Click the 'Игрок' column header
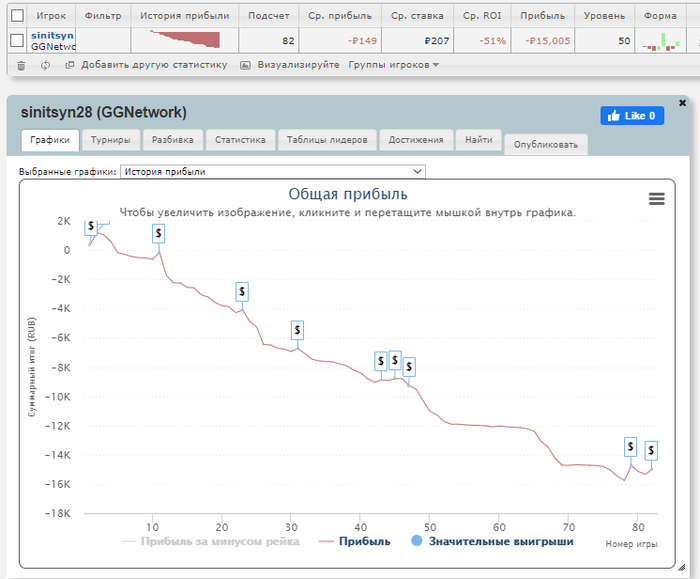This screenshot has width=700, height=579. click(x=51, y=16)
